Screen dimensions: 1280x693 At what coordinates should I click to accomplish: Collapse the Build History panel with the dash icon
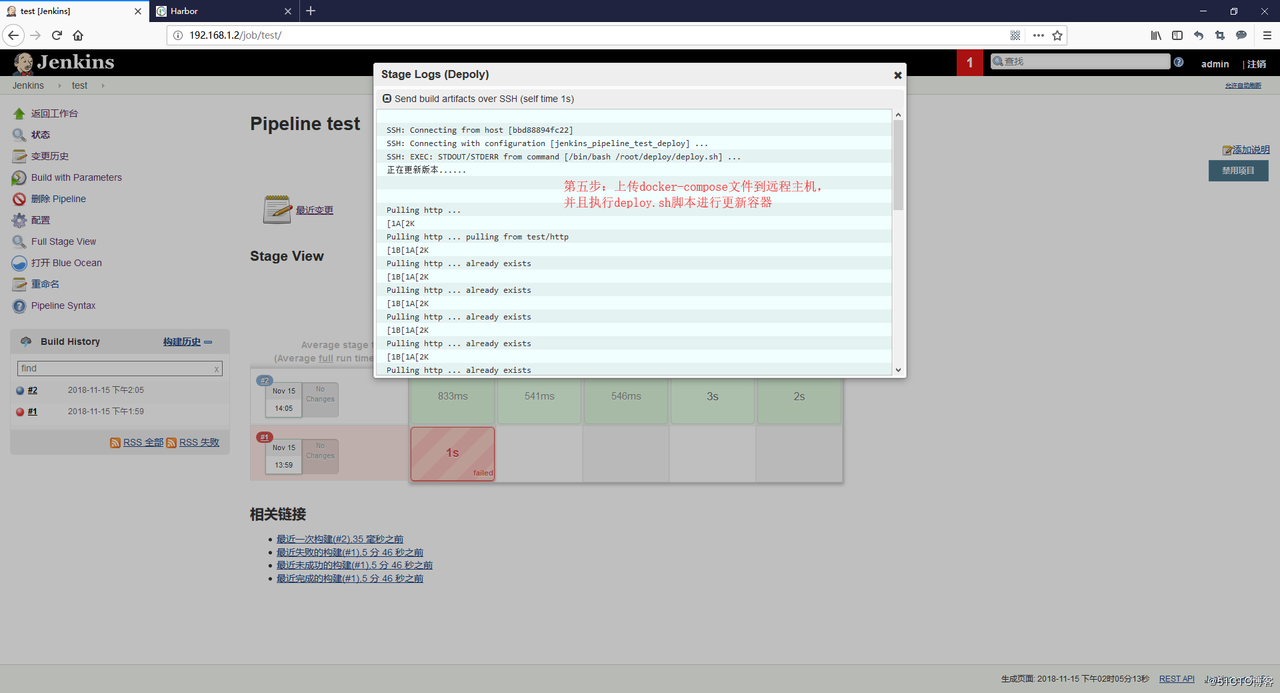click(x=208, y=342)
